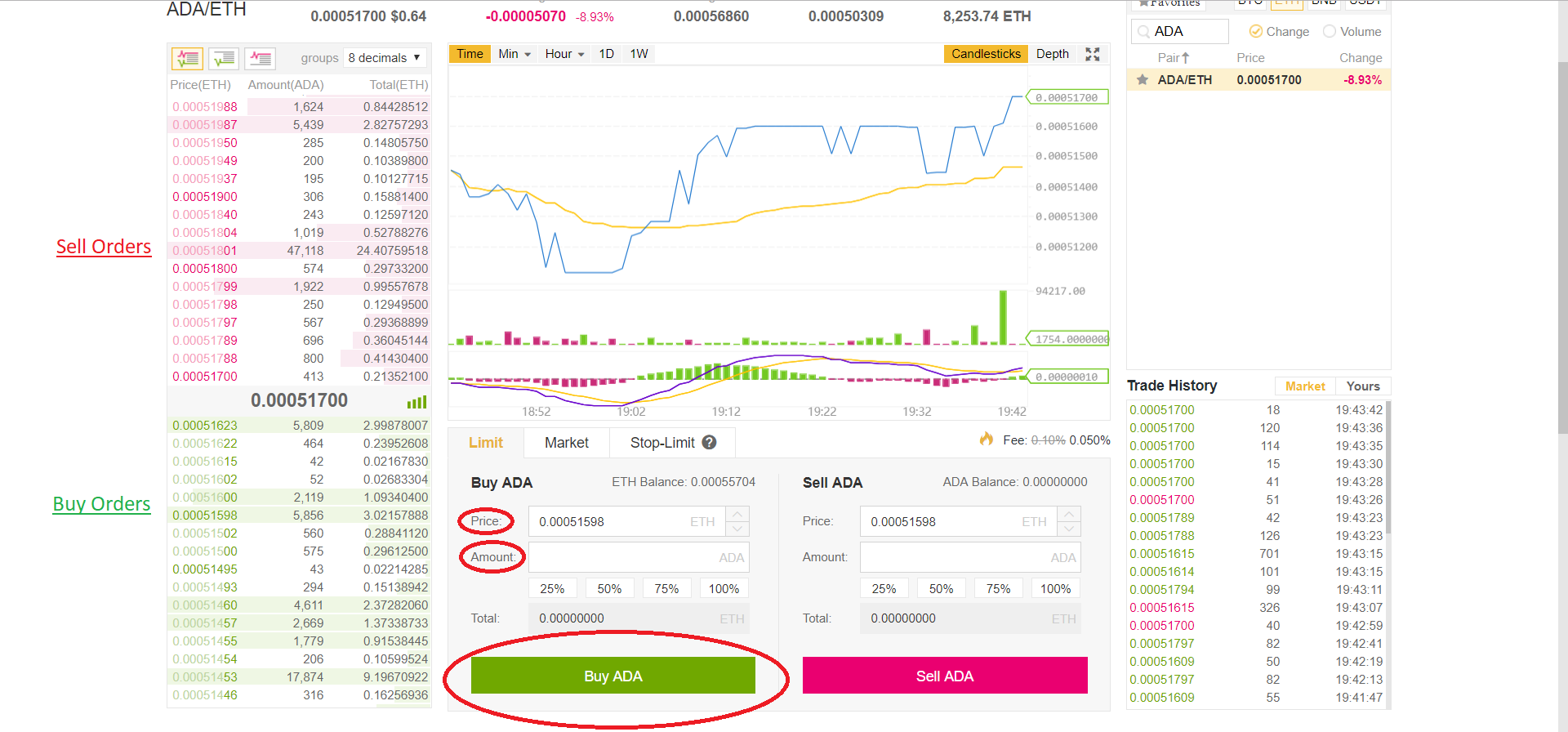The width and height of the screenshot is (1568, 732).
Task: Select buy order at price 0.00051453
Action: pos(299,677)
